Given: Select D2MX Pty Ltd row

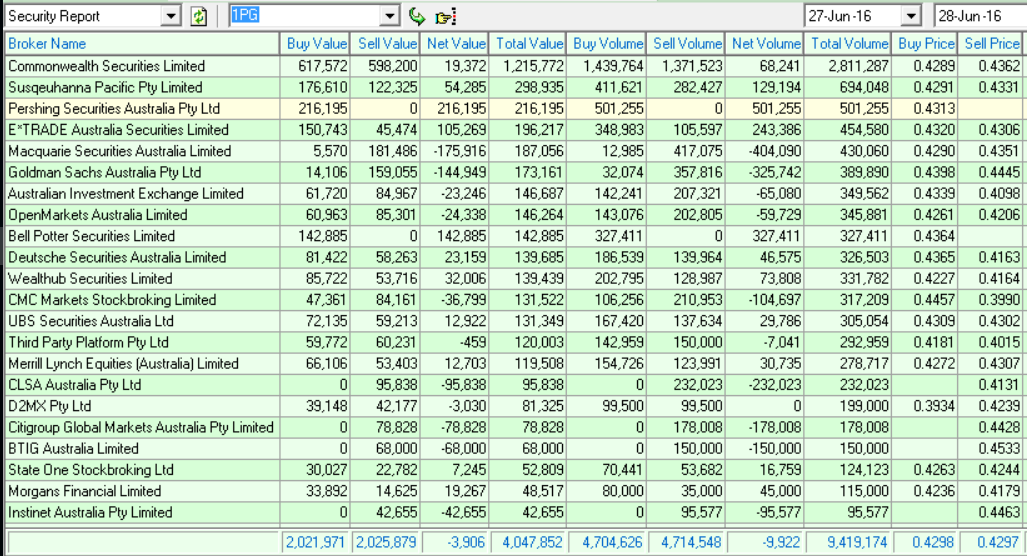Looking at the screenshot, I should pyautogui.click(x=514, y=406).
